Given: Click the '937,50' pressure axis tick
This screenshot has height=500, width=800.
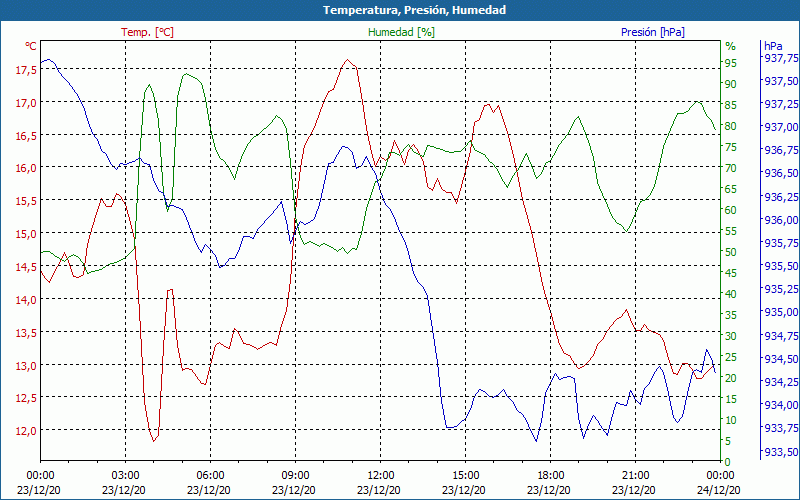Looking at the screenshot, I should pyautogui.click(x=781, y=82).
